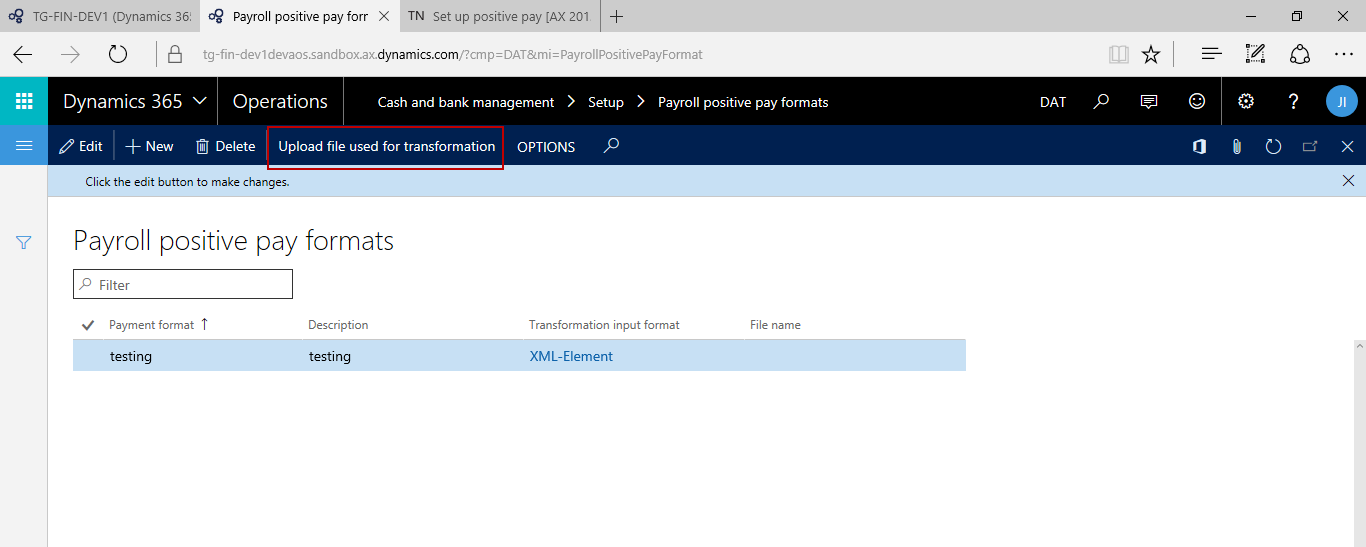Image resolution: width=1366 pixels, height=547 pixels.
Task: Open the messages icon in navigation bar
Action: click(1149, 101)
